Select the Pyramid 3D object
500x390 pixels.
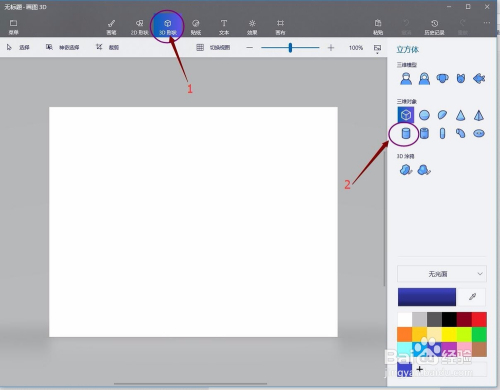479,115
